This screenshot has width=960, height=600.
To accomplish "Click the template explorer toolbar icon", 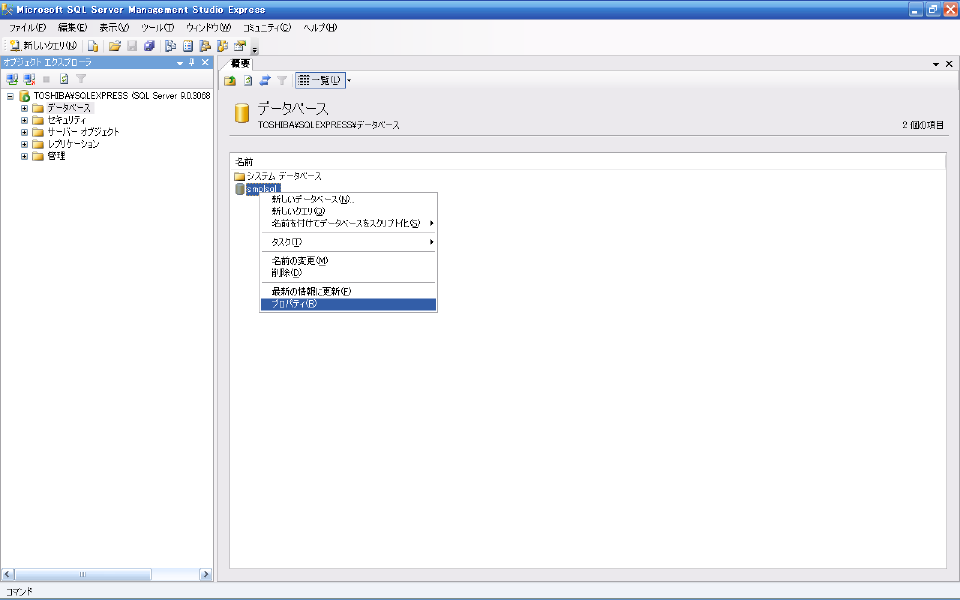I will [x=222, y=46].
